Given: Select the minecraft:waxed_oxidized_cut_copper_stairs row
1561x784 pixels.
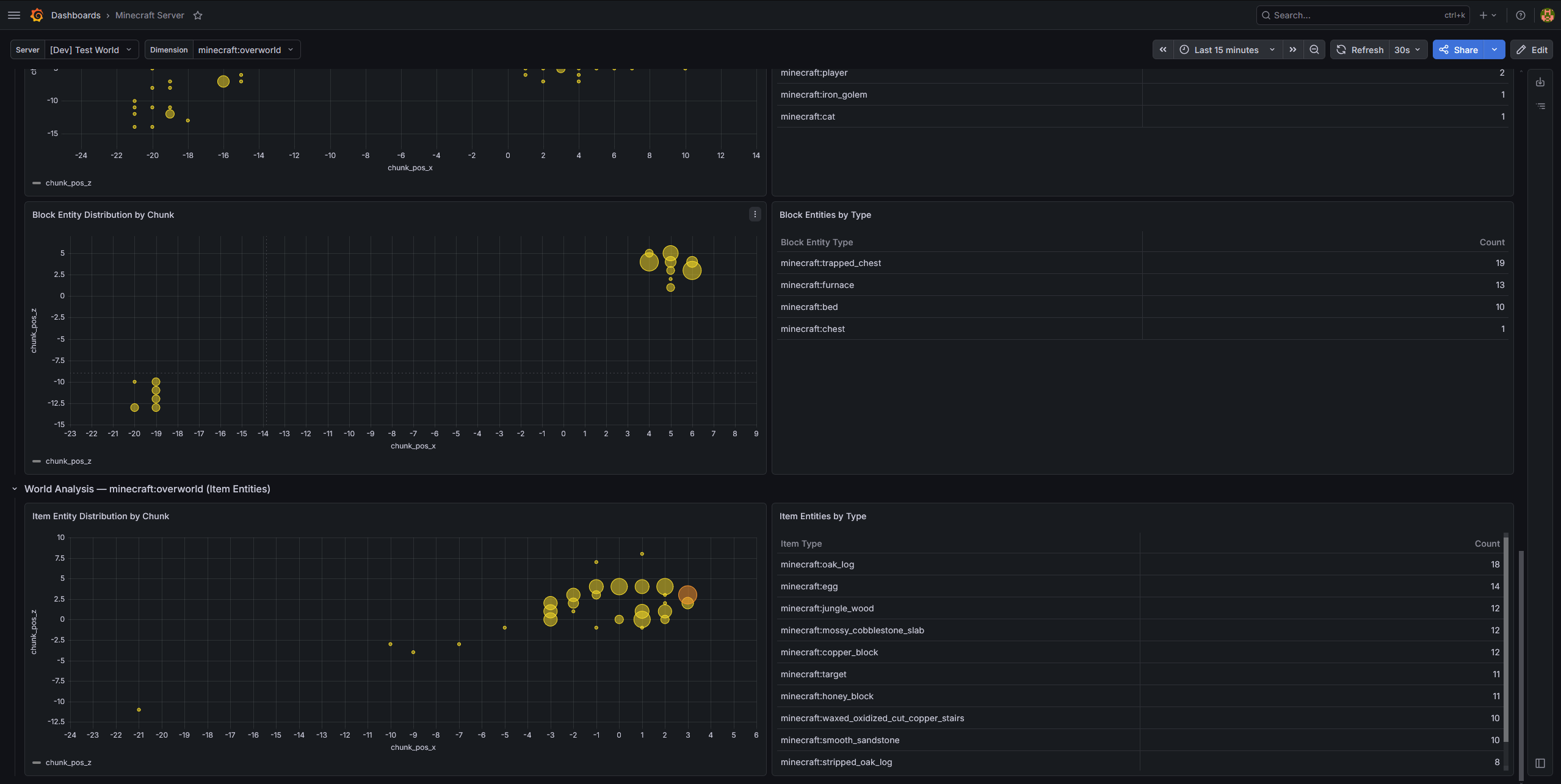Looking at the screenshot, I should [x=1139, y=718].
